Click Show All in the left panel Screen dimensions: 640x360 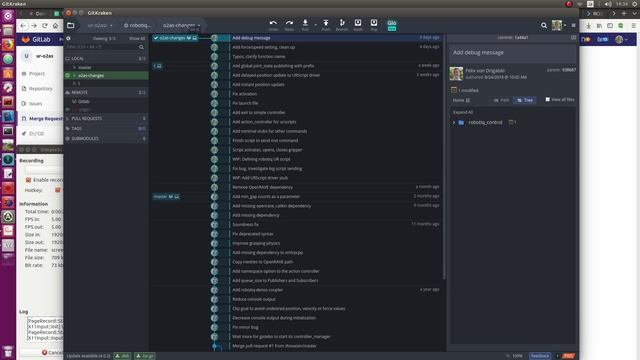[137, 38]
